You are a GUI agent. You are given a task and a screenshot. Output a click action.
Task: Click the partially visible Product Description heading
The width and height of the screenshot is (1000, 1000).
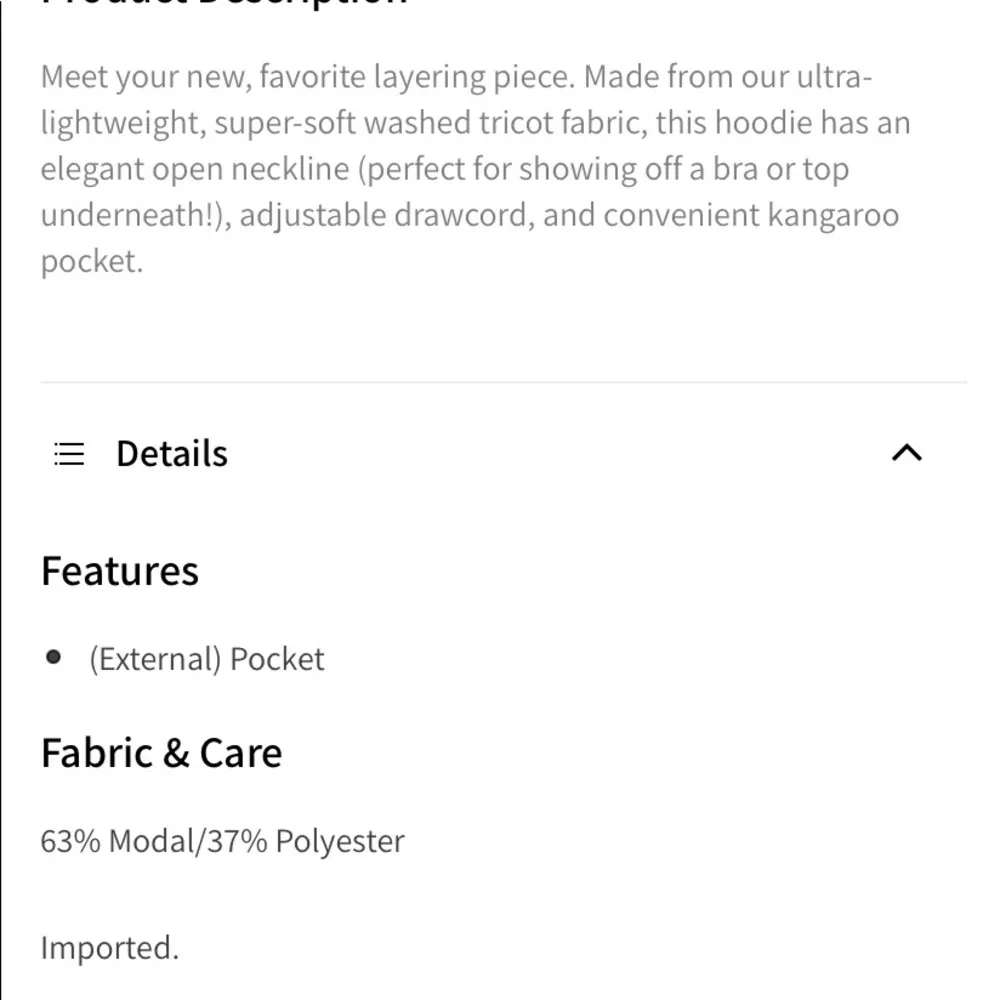[225, 4]
